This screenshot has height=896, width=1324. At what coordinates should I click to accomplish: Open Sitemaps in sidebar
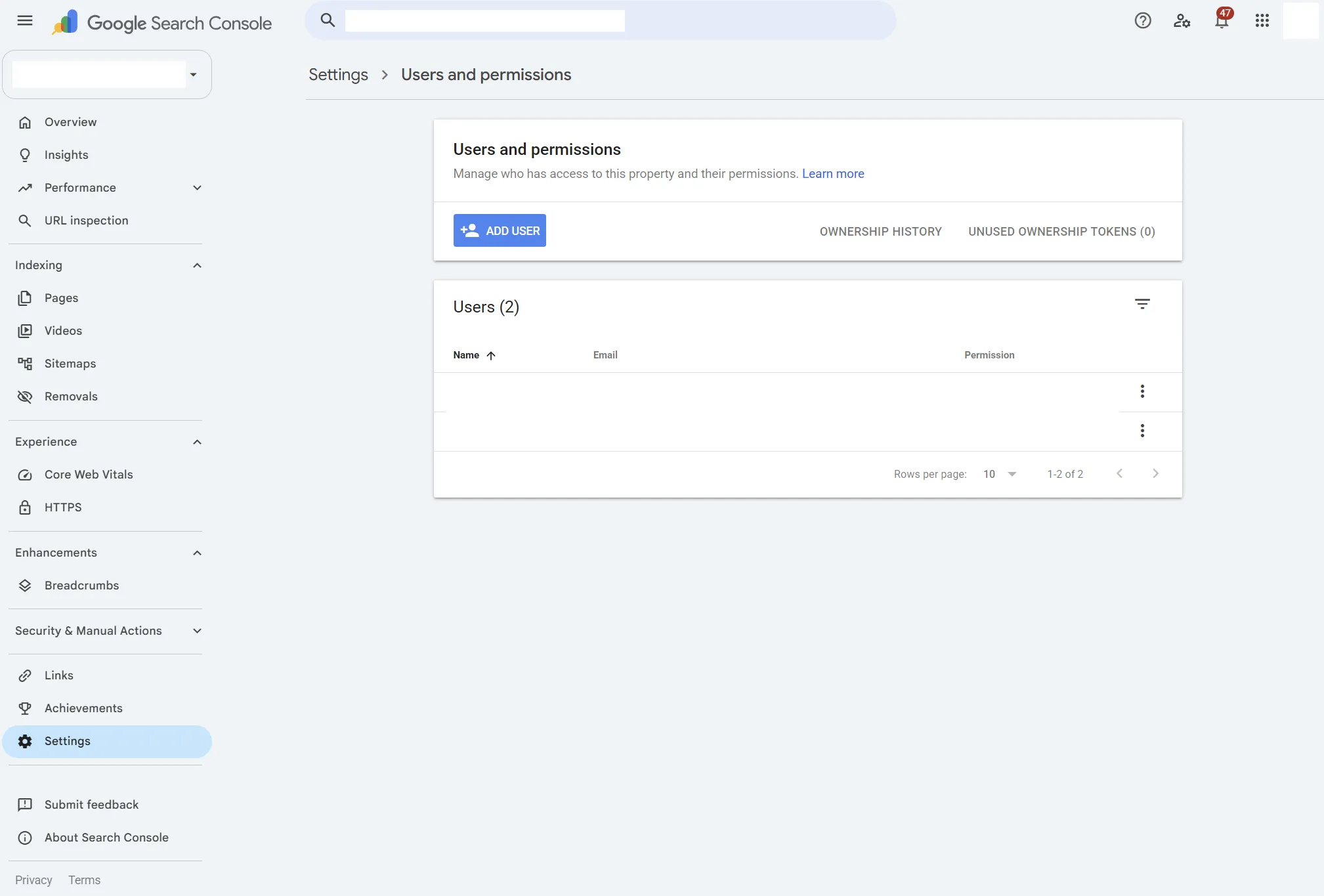coord(107,364)
